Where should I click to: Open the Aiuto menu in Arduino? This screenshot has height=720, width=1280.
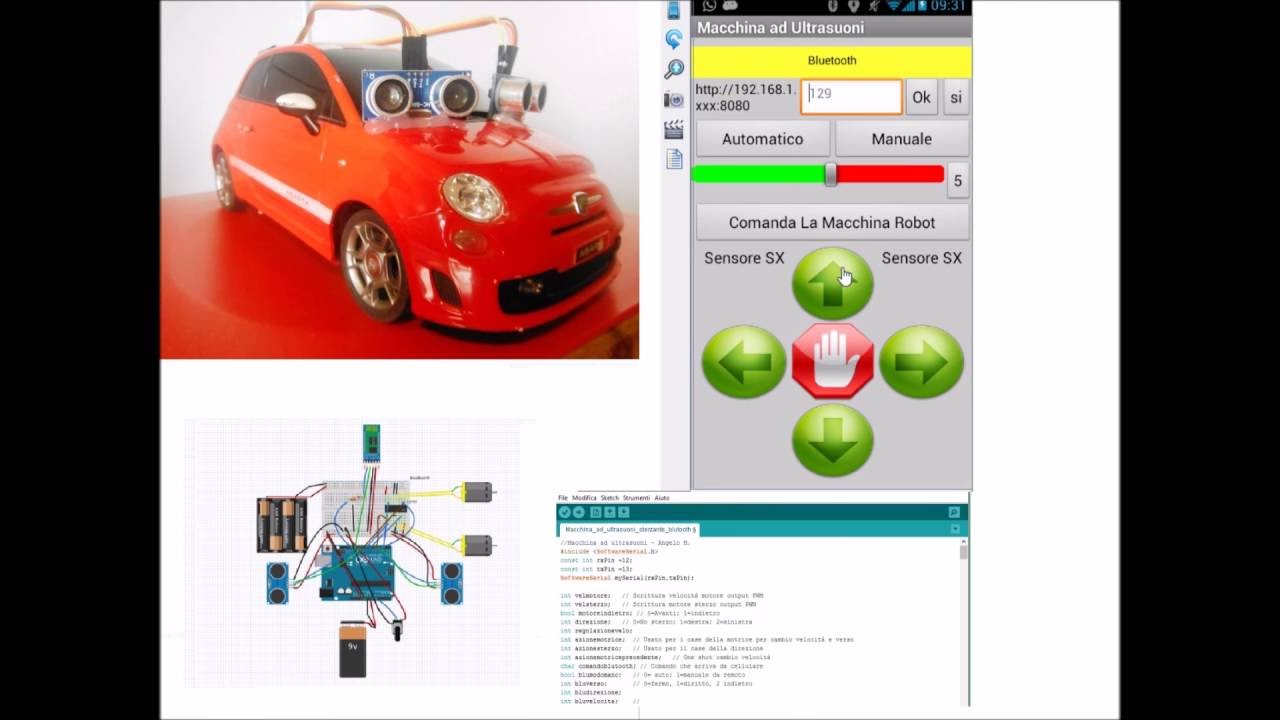tap(662, 498)
